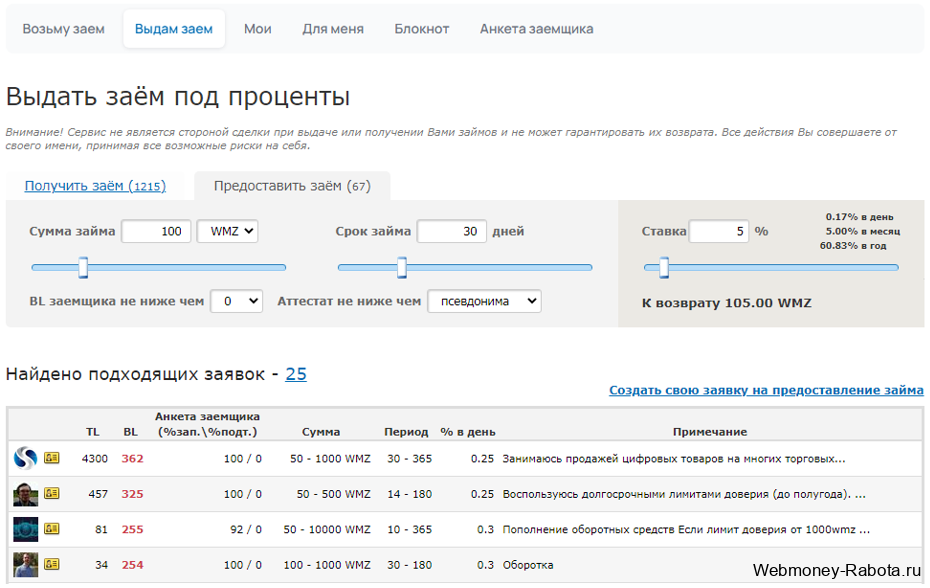Click amount 50 - 1000 WMZ
Image resolution: width=930 pixels, height=588 pixels.
click(330, 458)
